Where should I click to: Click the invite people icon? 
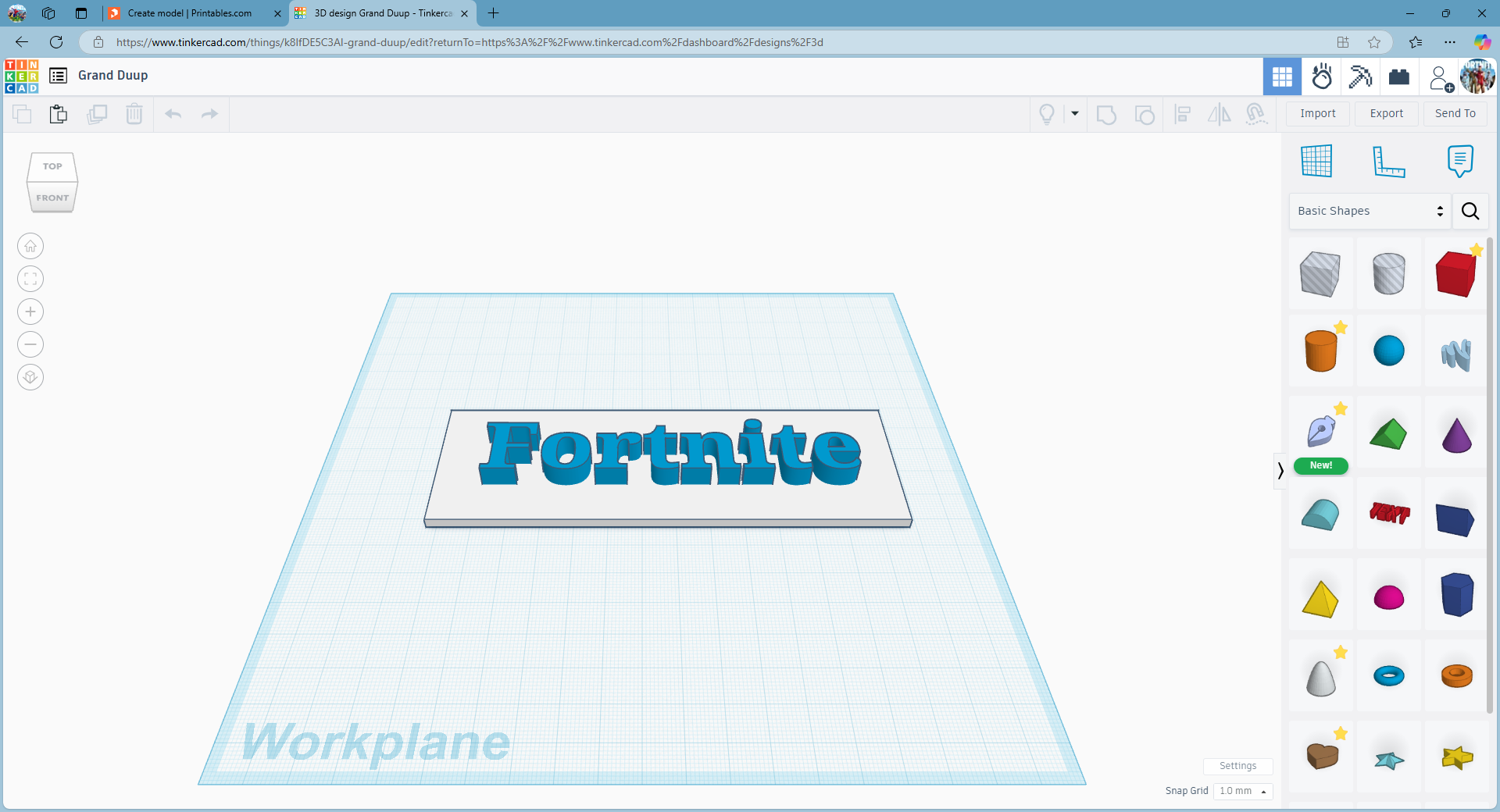(x=1441, y=78)
